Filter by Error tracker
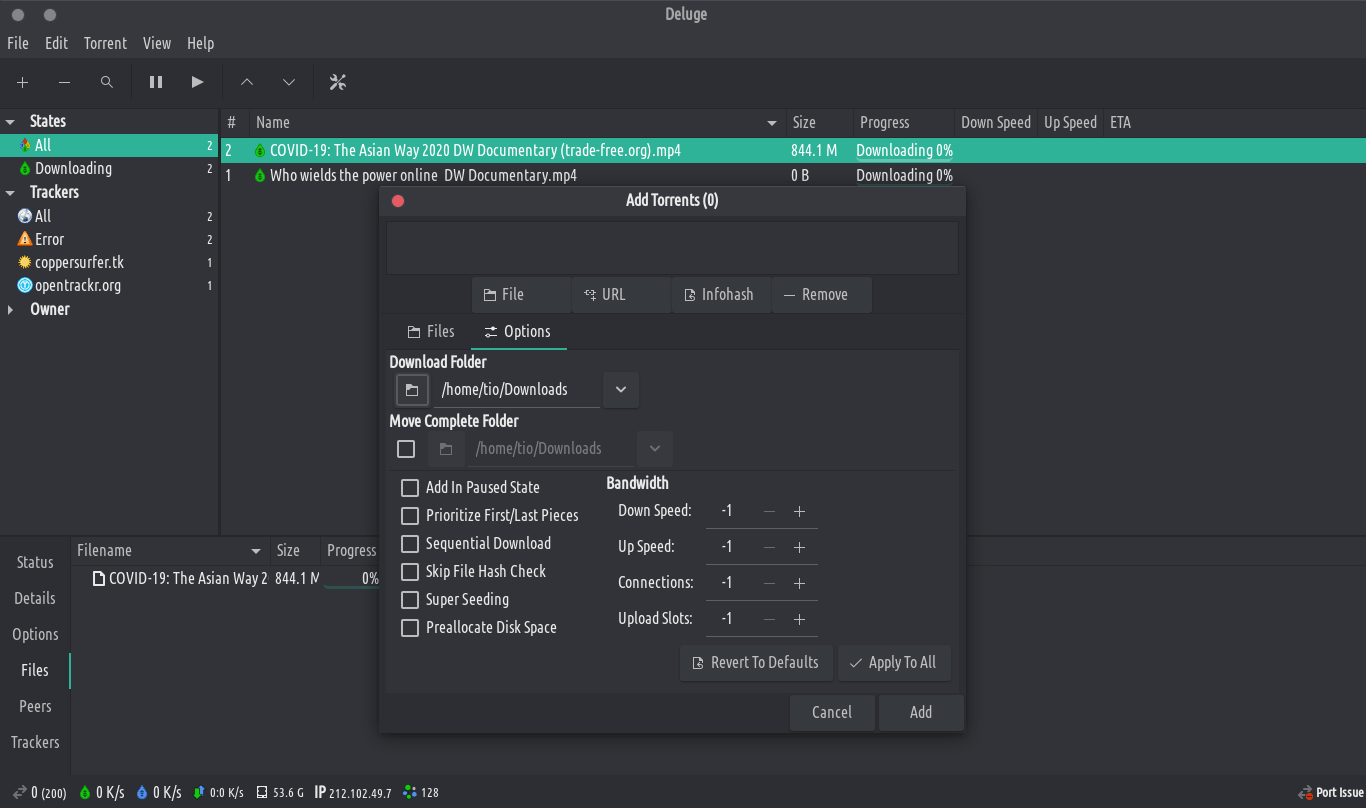Image resolution: width=1366 pixels, height=808 pixels. [109, 239]
